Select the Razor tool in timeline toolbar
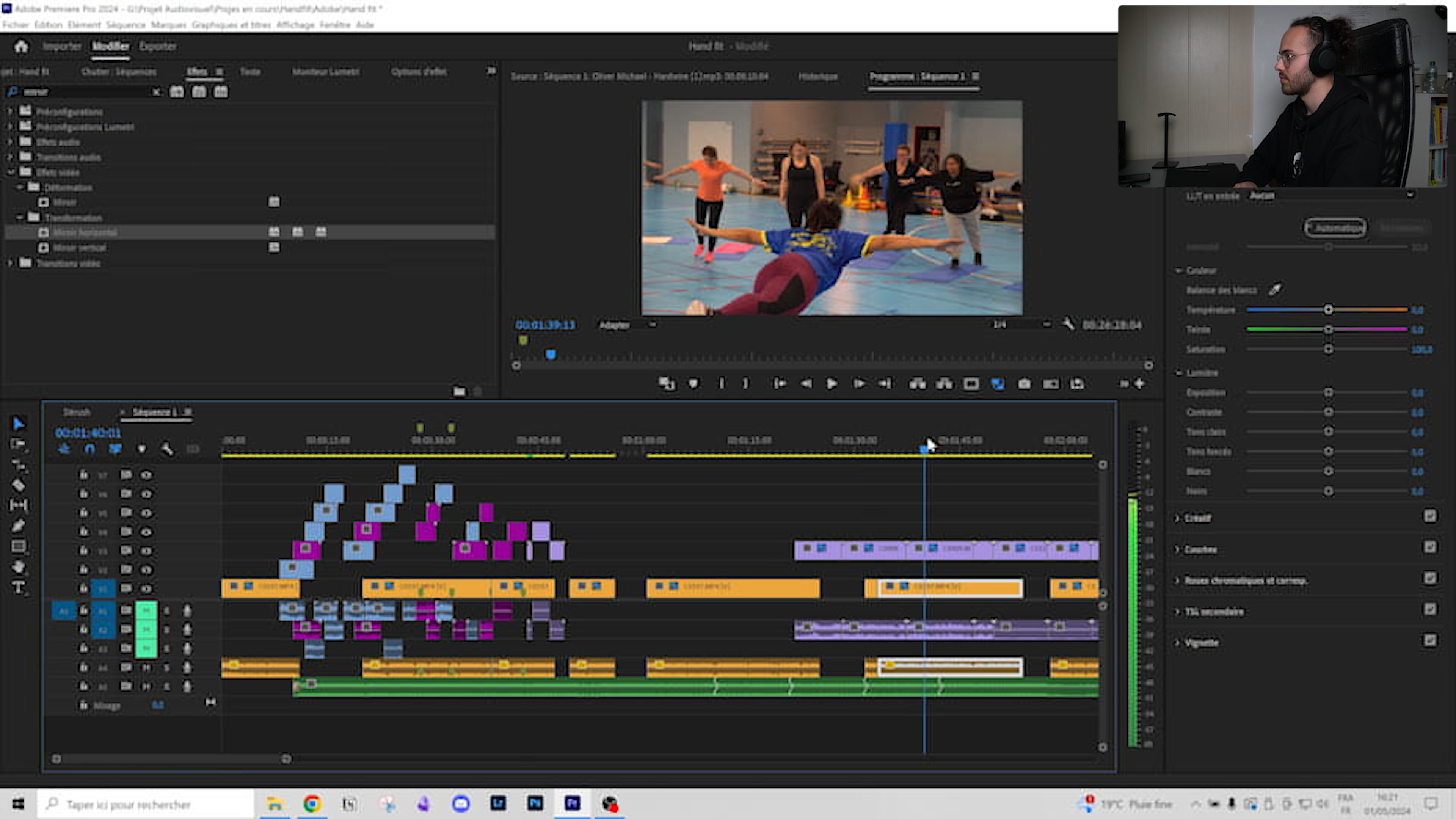 (x=18, y=485)
